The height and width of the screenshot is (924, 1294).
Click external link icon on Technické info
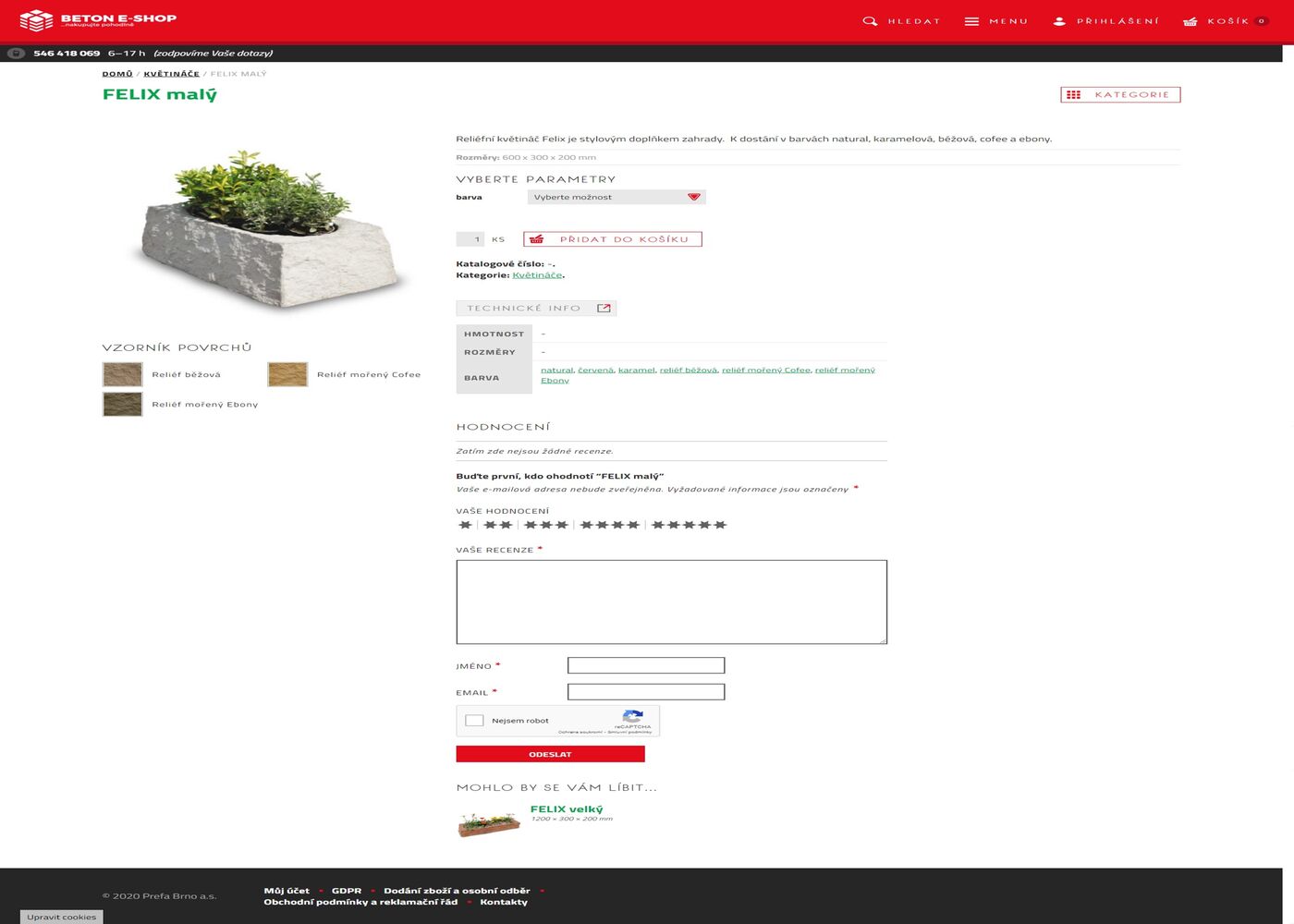coord(604,309)
